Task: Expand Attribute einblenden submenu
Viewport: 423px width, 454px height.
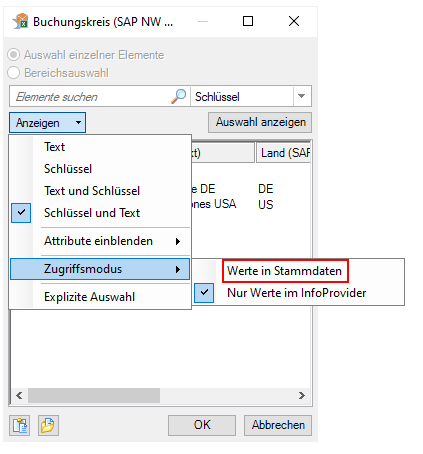Action: (x=100, y=241)
